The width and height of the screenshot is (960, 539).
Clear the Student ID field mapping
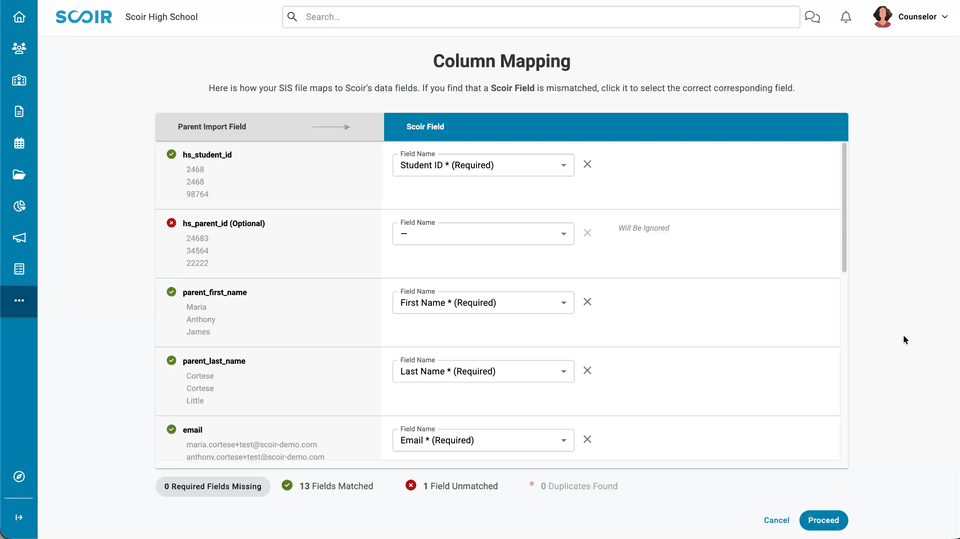pos(587,164)
